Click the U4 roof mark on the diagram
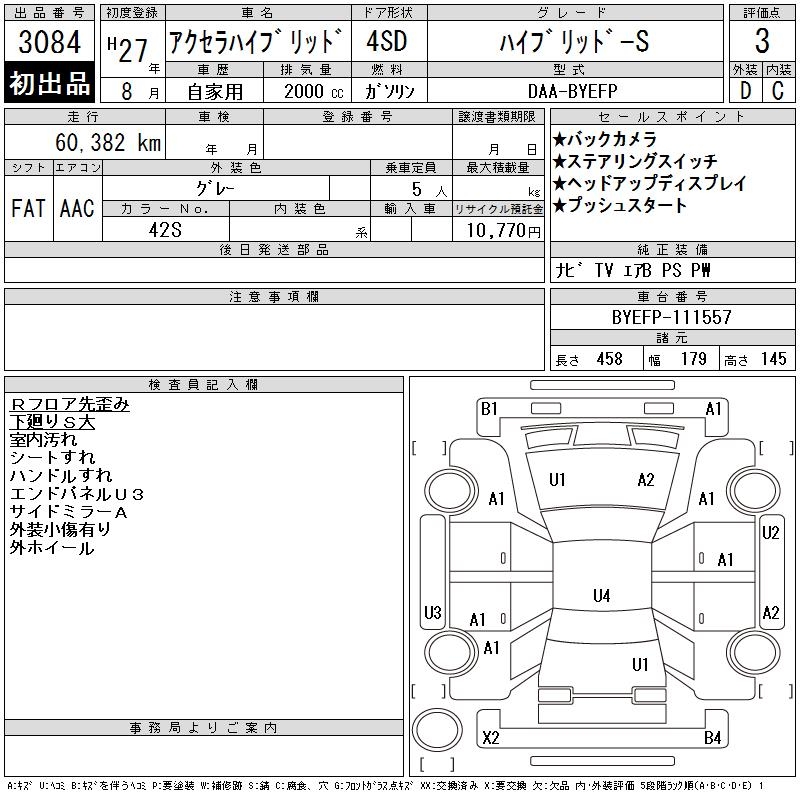The height and width of the screenshot is (800, 800). coord(601,596)
